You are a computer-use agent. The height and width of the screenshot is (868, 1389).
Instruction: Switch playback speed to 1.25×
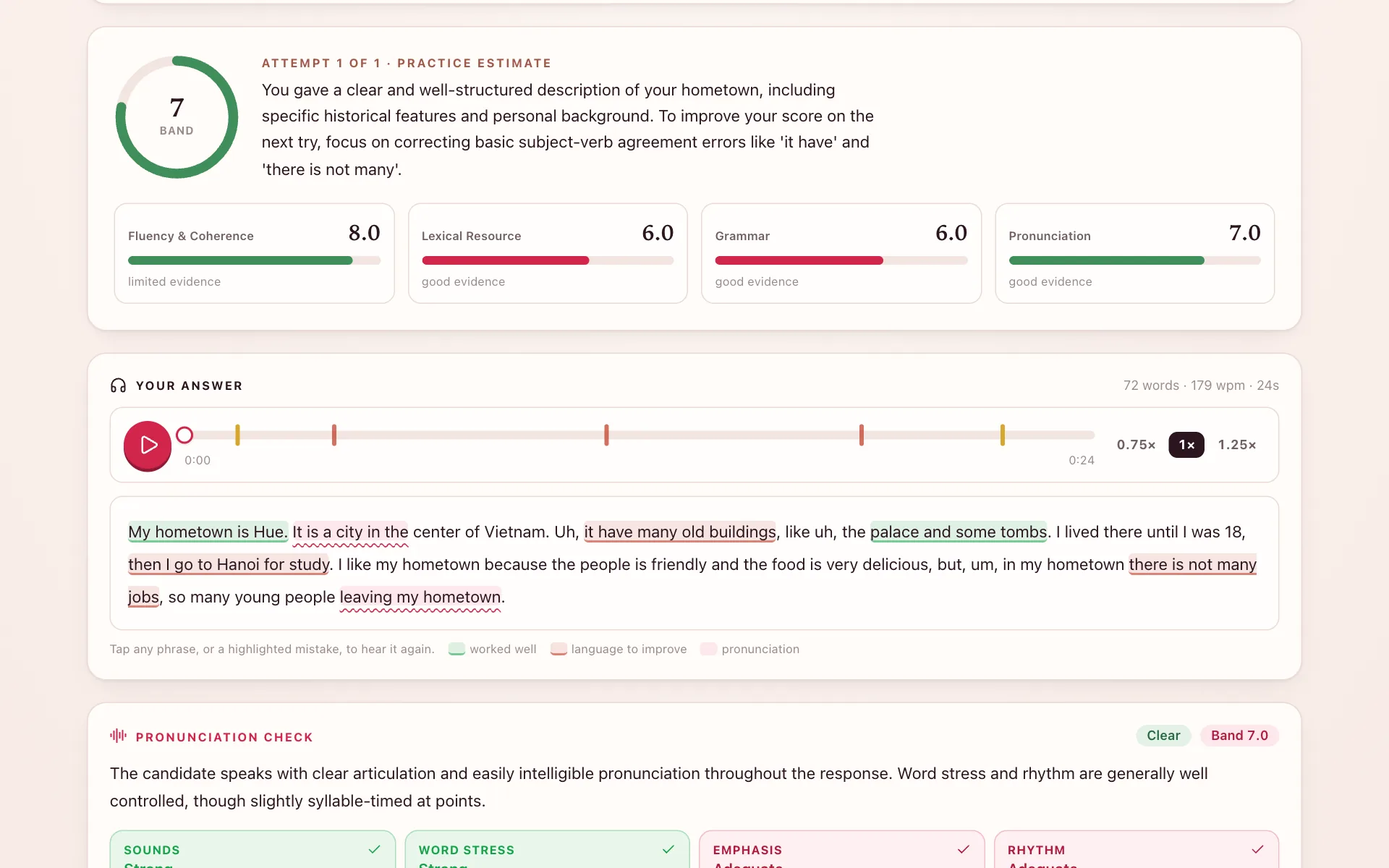[x=1237, y=445]
